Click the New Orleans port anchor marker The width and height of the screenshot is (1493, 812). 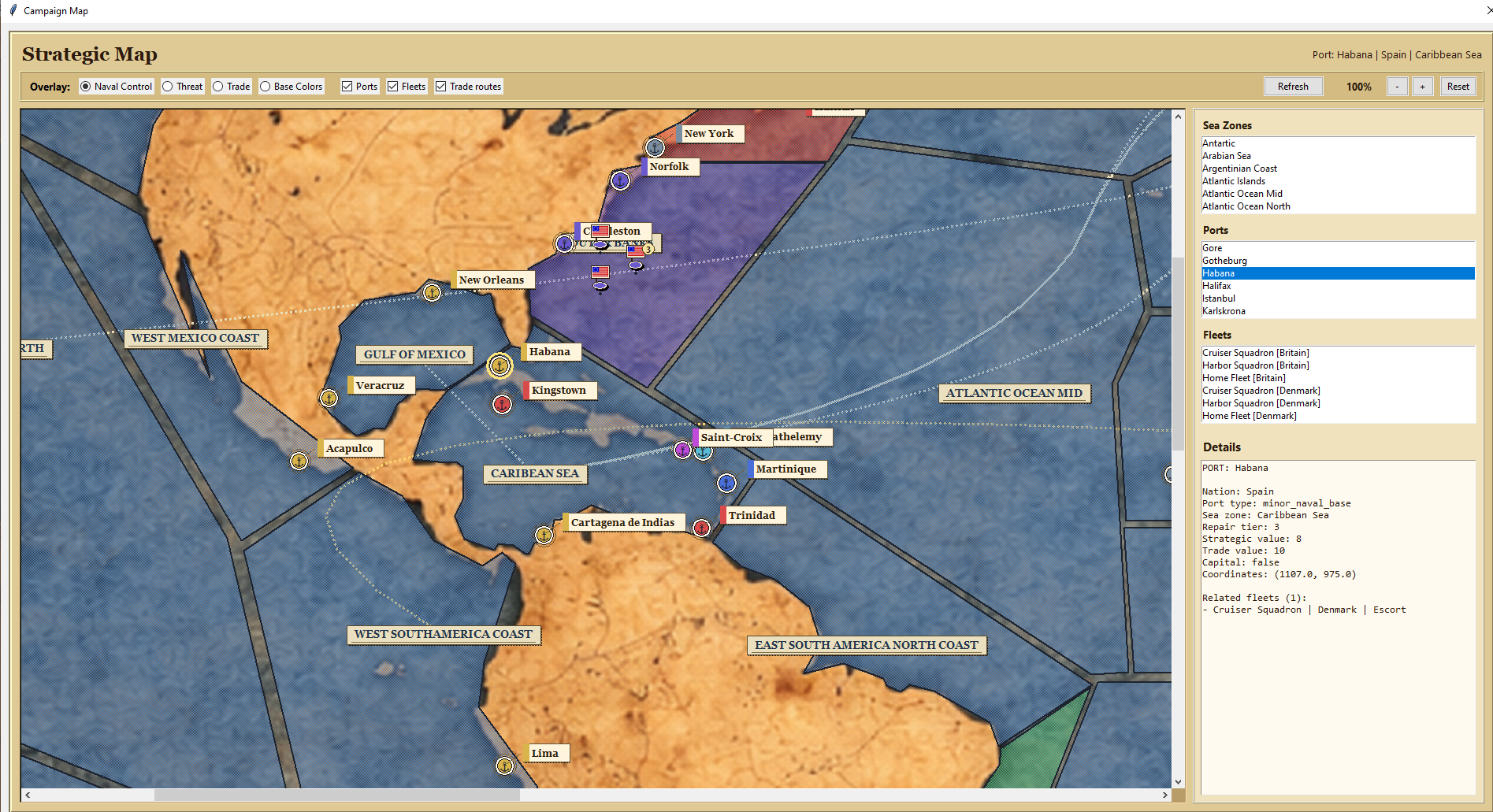[432, 293]
